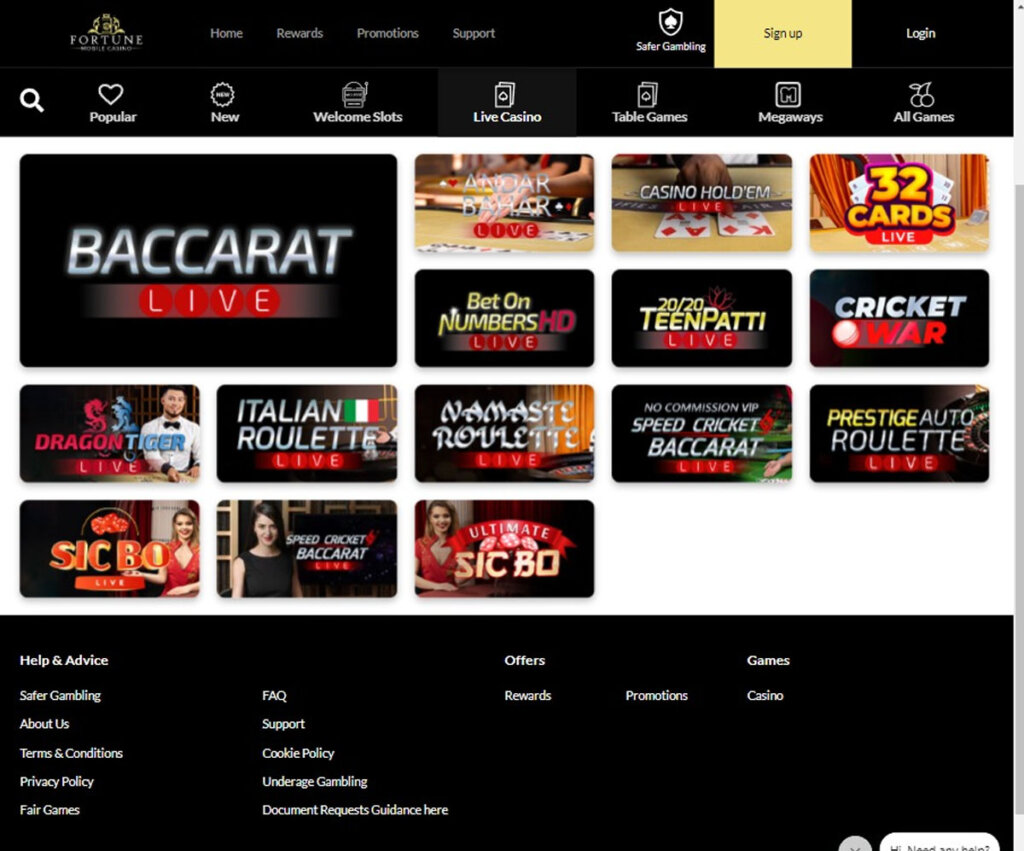1024x851 pixels.
Task: Select the Live Casino tab label
Action: (507, 117)
